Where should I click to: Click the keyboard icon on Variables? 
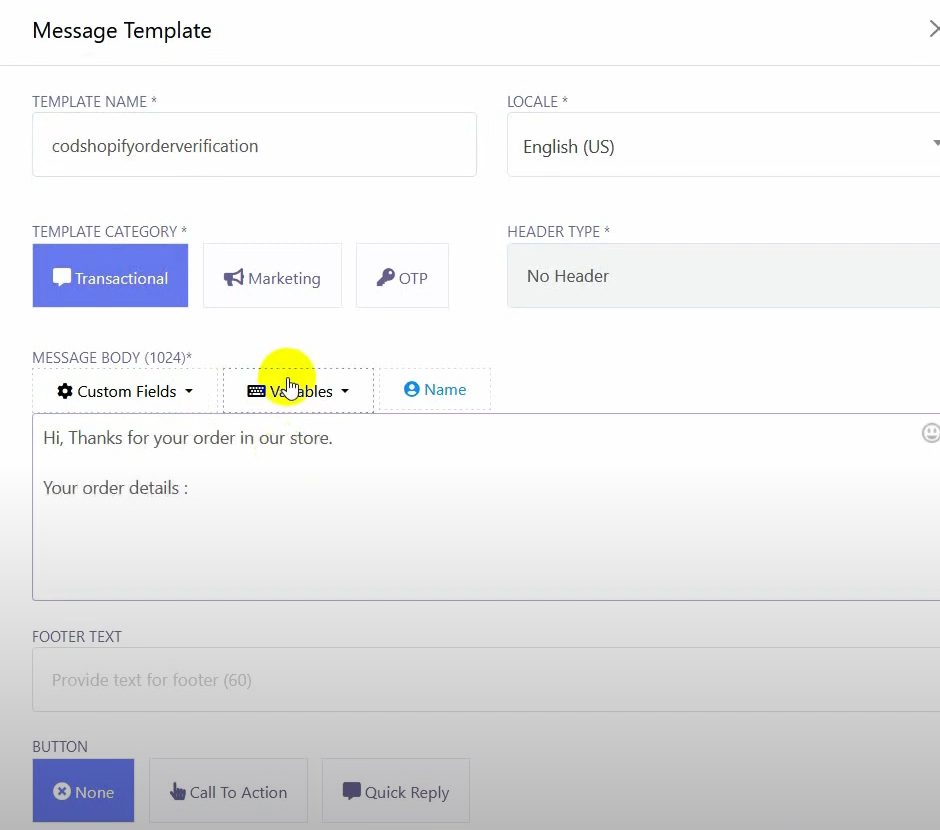(x=256, y=391)
